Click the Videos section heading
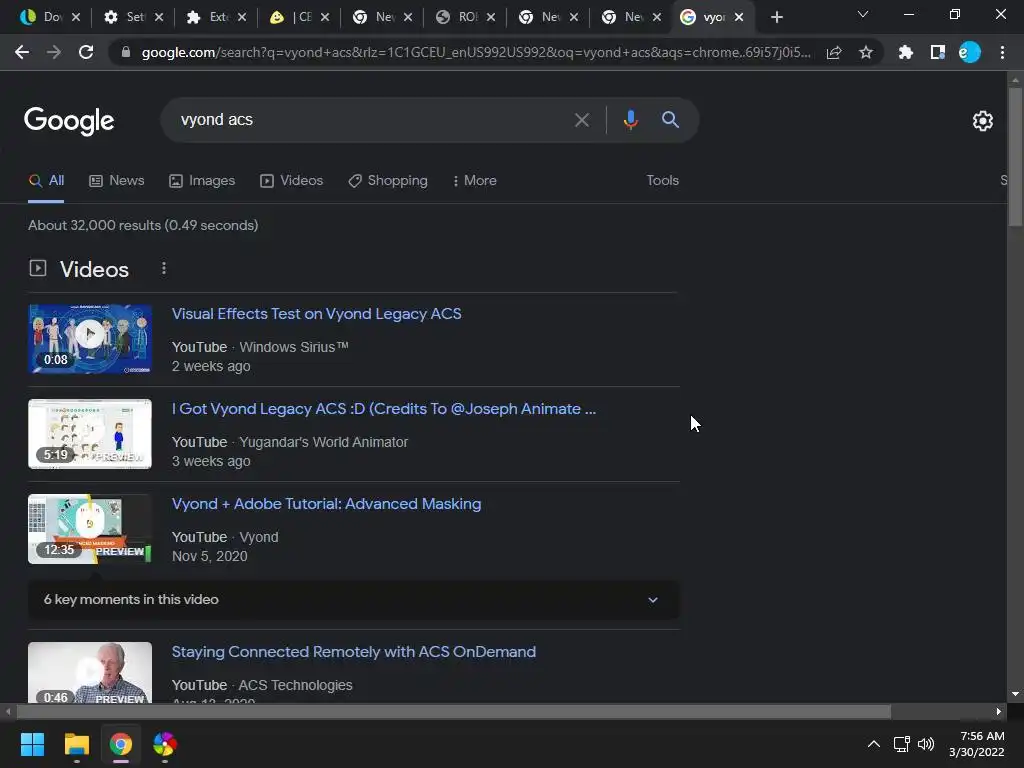This screenshot has height=768, width=1024. click(94, 270)
